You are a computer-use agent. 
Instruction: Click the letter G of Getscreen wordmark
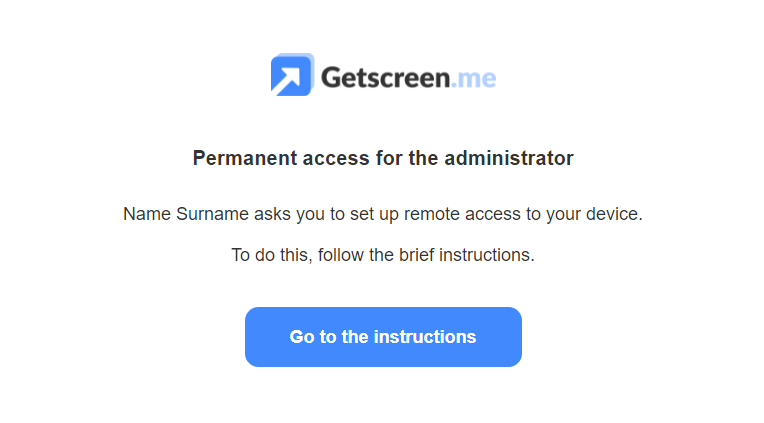click(x=331, y=78)
